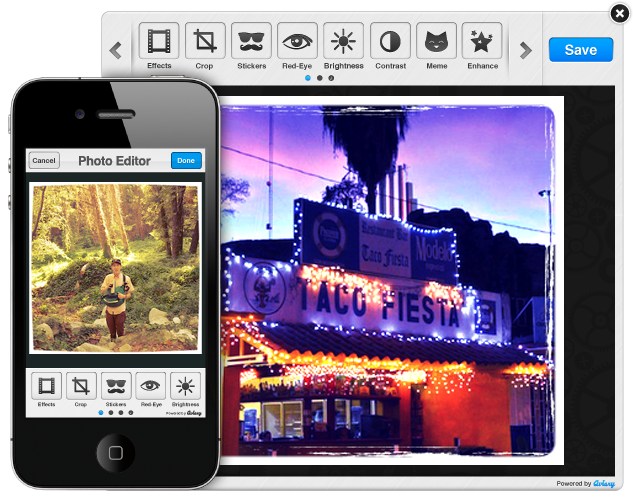This screenshot has height=502, width=633.
Task: Tap Brightness icon on phone editor
Action: point(185,386)
